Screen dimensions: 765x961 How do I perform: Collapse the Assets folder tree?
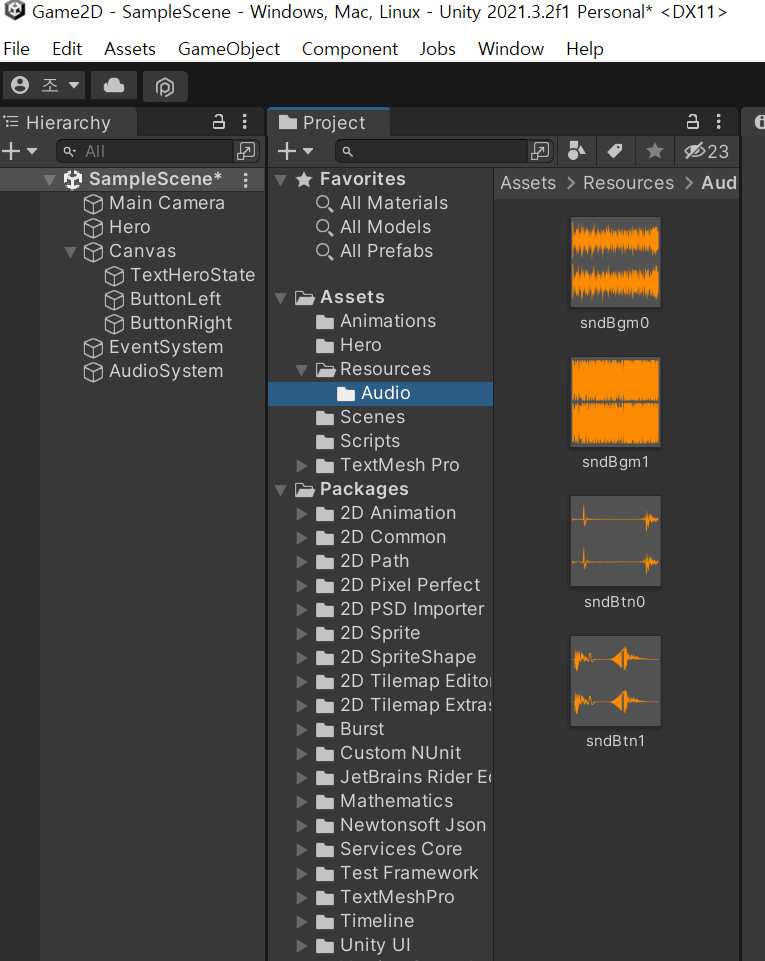[281, 298]
